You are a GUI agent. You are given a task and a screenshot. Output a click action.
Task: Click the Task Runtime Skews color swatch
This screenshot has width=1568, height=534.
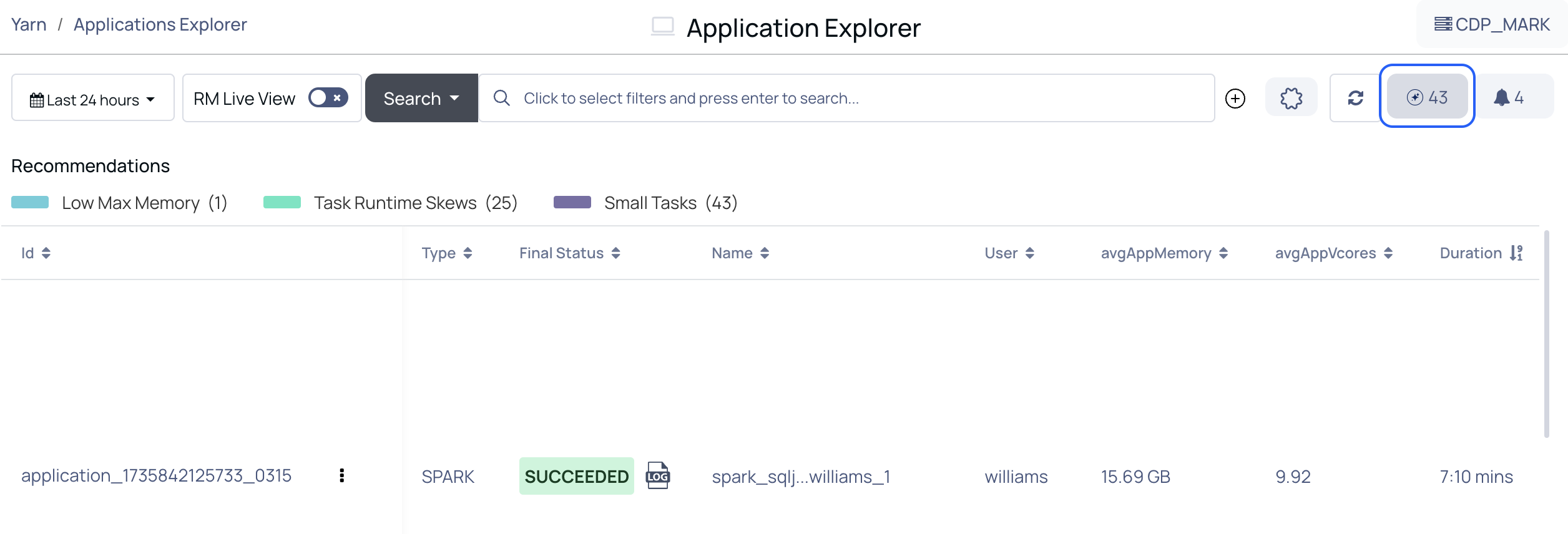[x=282, y=202]
